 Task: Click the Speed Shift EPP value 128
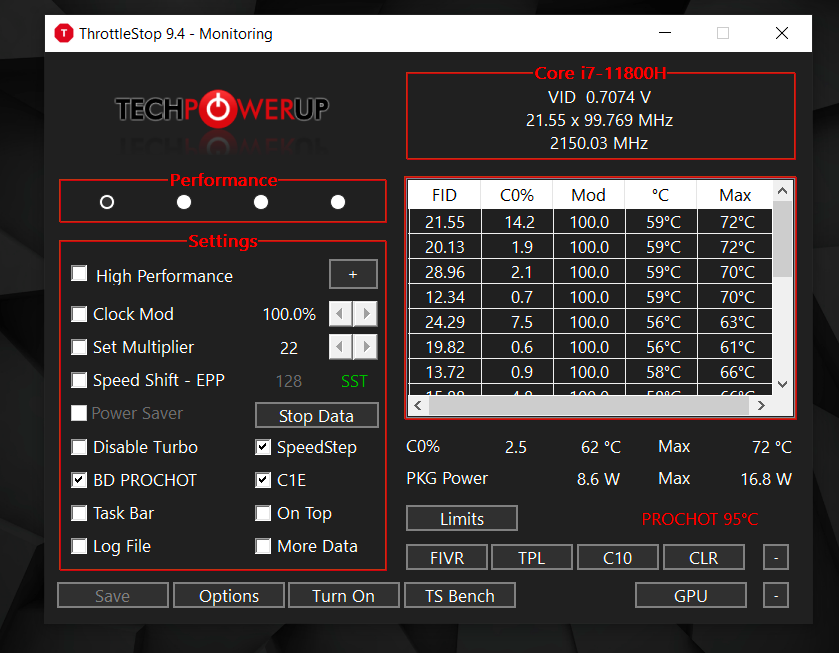(x=289, y=381)
